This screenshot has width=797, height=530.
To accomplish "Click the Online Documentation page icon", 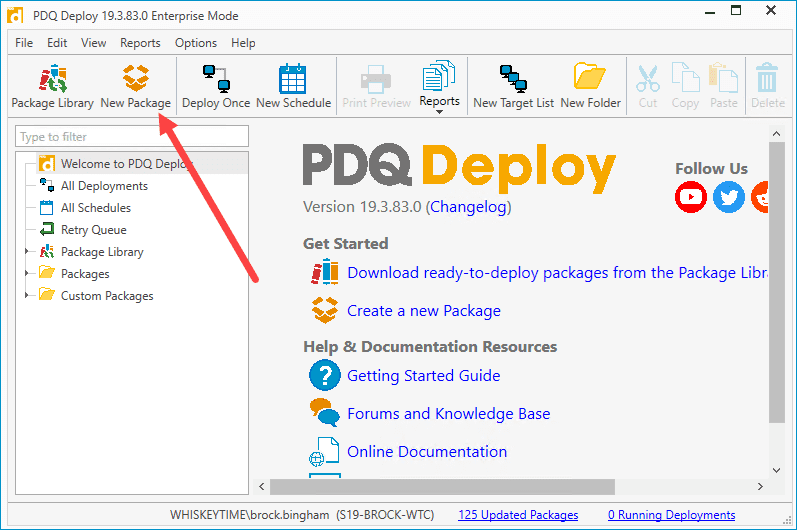I will coord(324,451).
